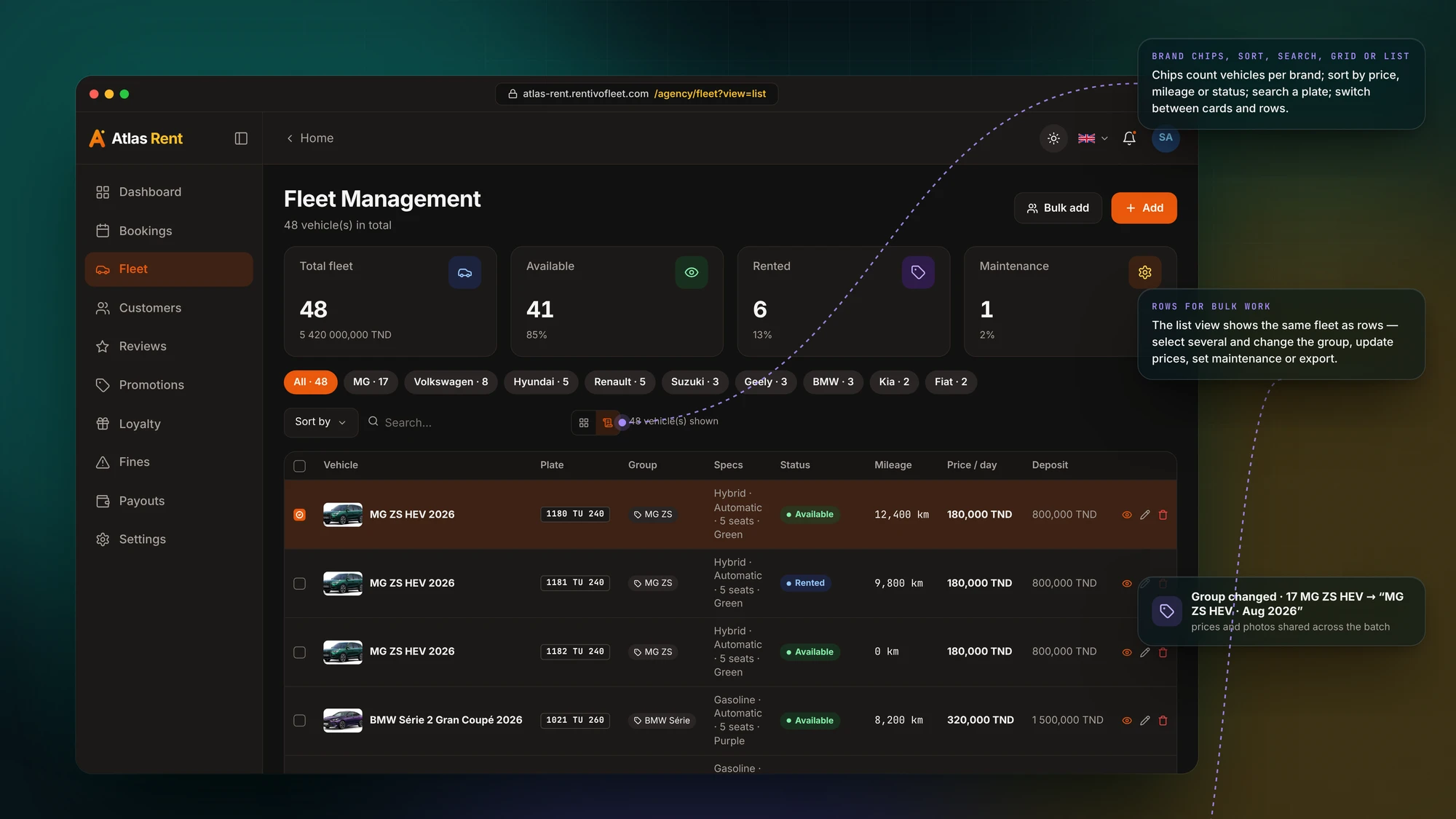Filter by All · 48 chip
Viewport: 1456px width, 819px height.
(x=310, y=382)
